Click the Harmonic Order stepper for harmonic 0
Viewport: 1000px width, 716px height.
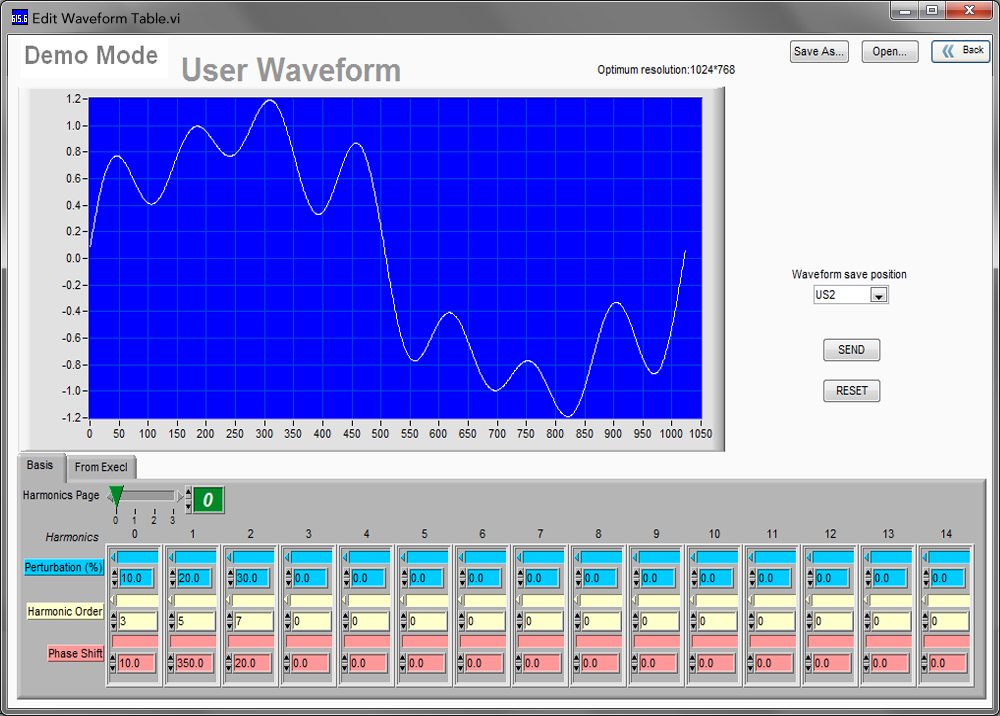[x=114, y=621]
